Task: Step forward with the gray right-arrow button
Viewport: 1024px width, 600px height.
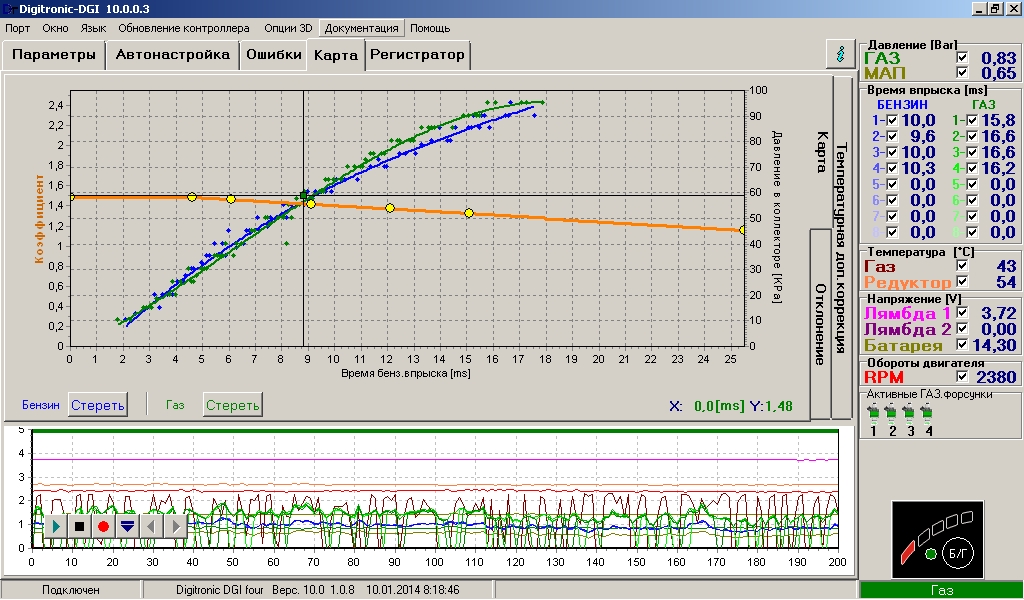Action: point(175,525)
